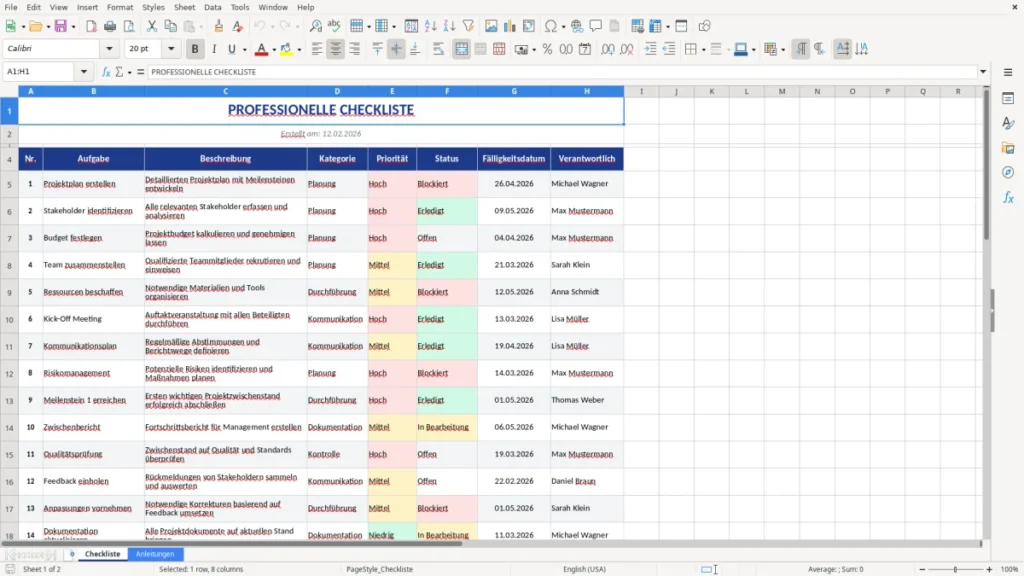This screenshot has height=576, width=1024.
Task: Open sidebar Gallery panel icon
Action: (x=1008, y=148)
